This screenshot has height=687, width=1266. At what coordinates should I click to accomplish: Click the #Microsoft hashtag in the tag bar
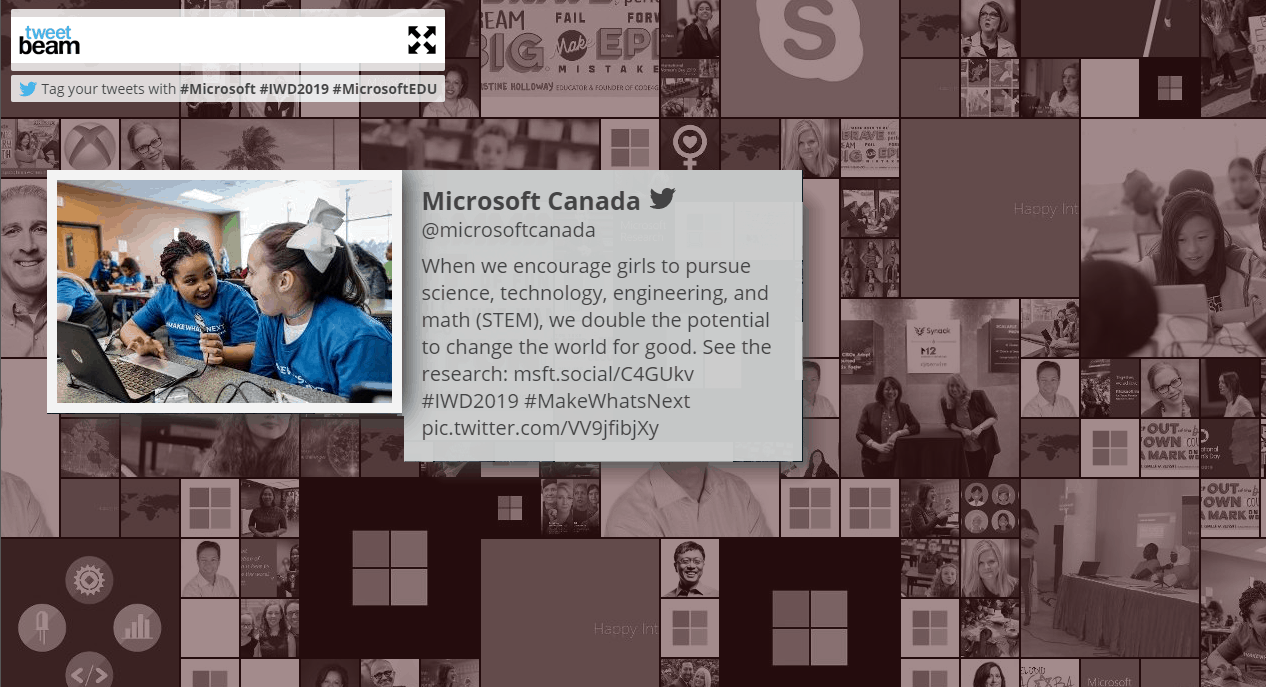pyautogui.click(x=217, y=89)
